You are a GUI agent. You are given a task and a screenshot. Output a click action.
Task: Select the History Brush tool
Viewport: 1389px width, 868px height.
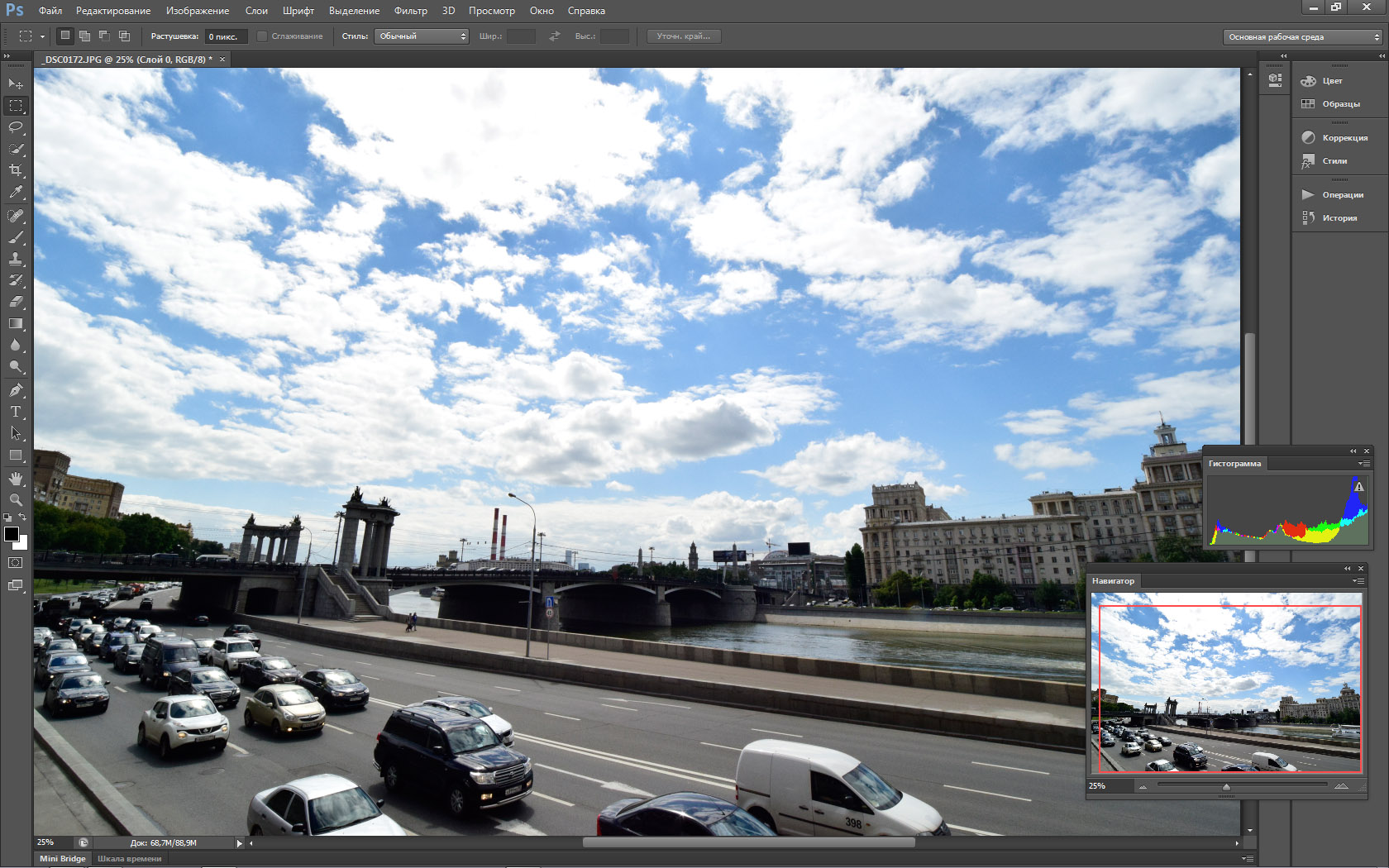pyautogui.click(x=16, y=280)
